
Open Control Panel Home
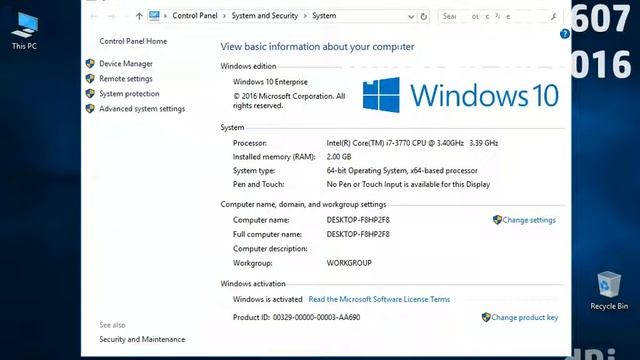(x=133, y=41)
